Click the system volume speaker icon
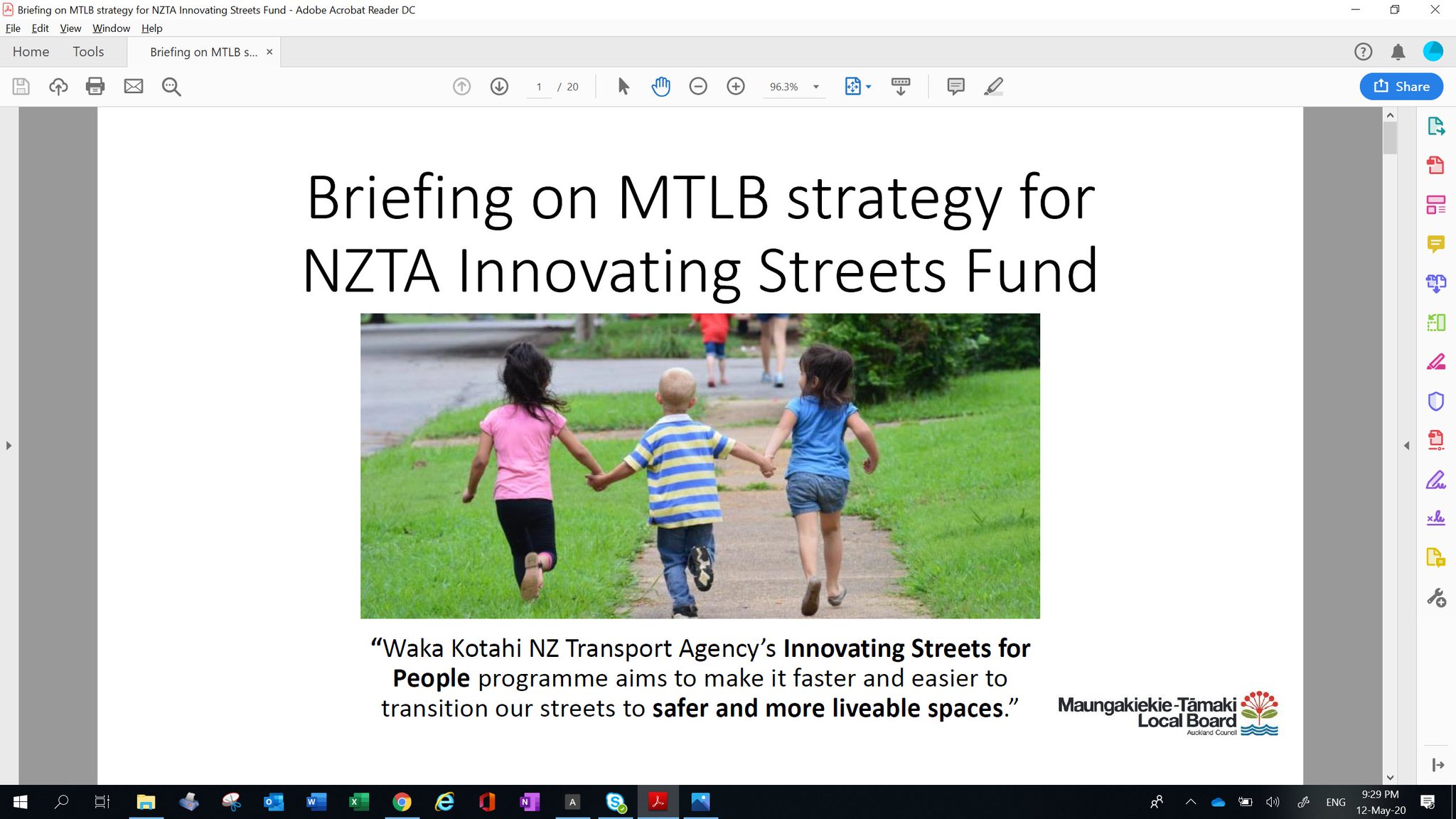The height and width of the screenshot is (819, 1456). coord(1273,802)
